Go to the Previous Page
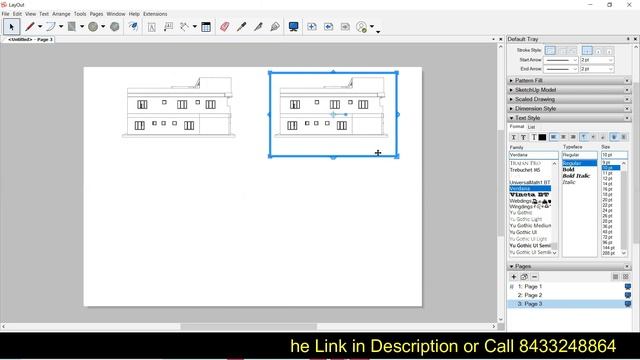Screen dimensions: 640x360 [x=329, y=27]
